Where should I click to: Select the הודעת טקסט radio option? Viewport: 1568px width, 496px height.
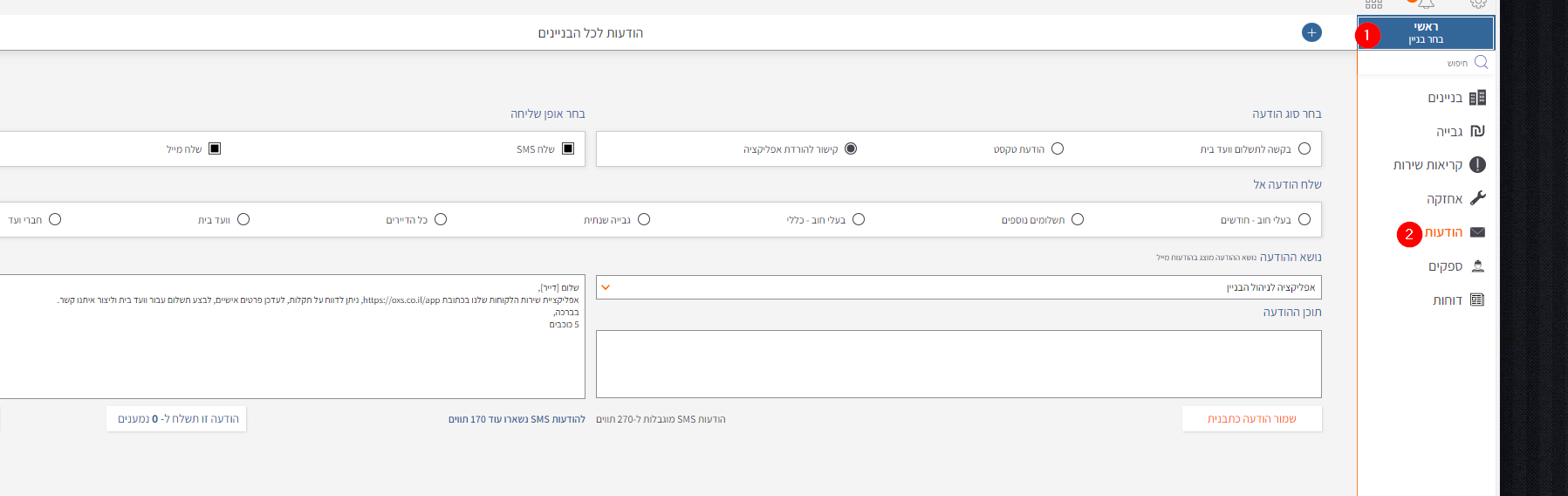(1058, 148)
